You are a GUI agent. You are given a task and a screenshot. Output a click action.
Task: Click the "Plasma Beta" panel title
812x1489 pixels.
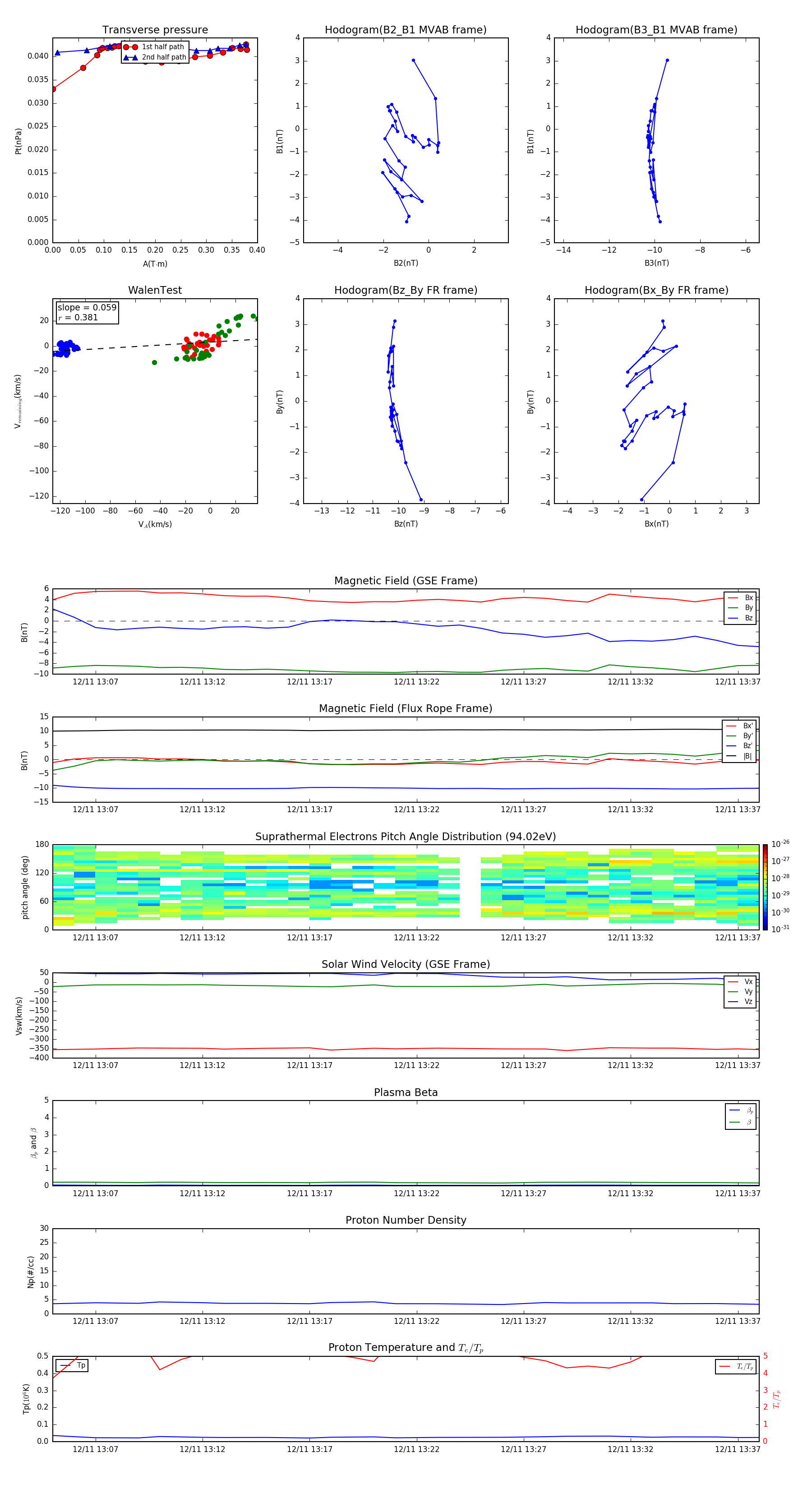406,1093
